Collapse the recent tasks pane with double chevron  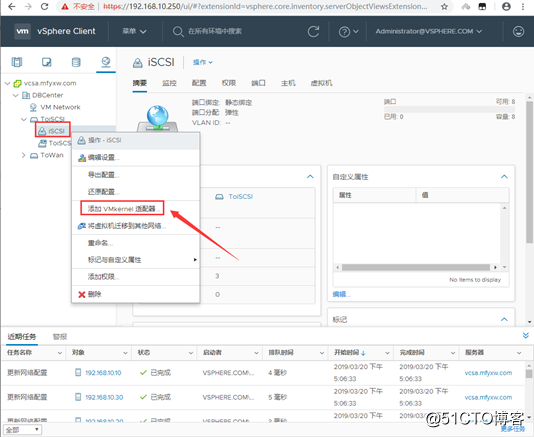tap(525, 335)
